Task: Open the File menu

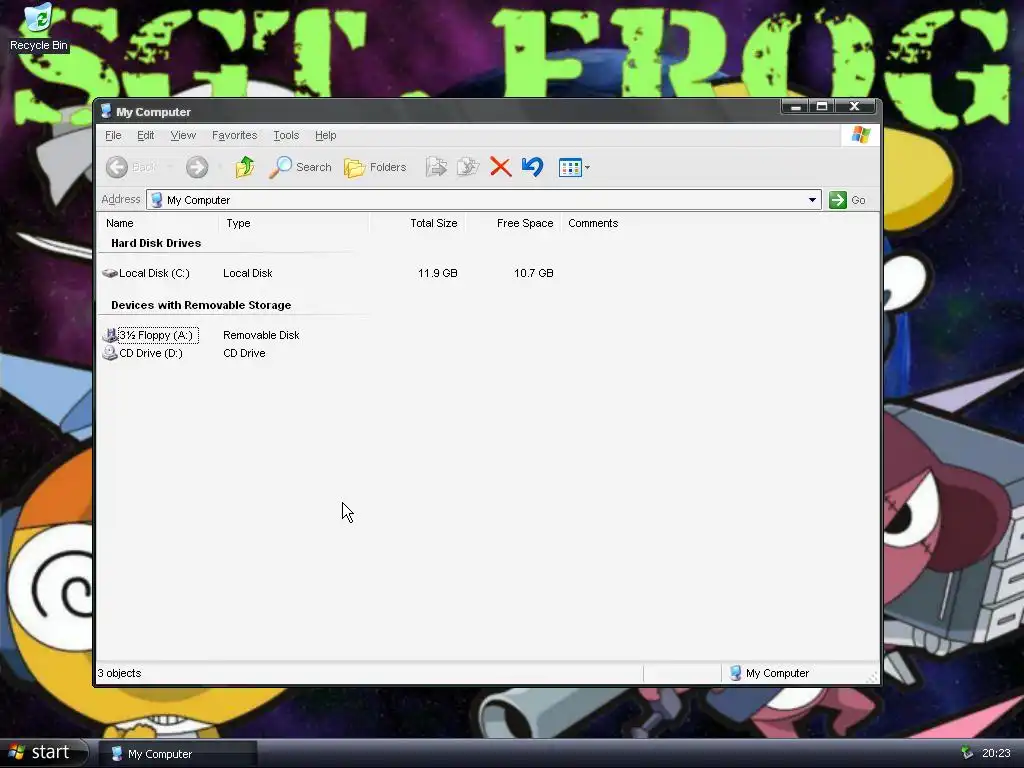Action: (113, 135)
